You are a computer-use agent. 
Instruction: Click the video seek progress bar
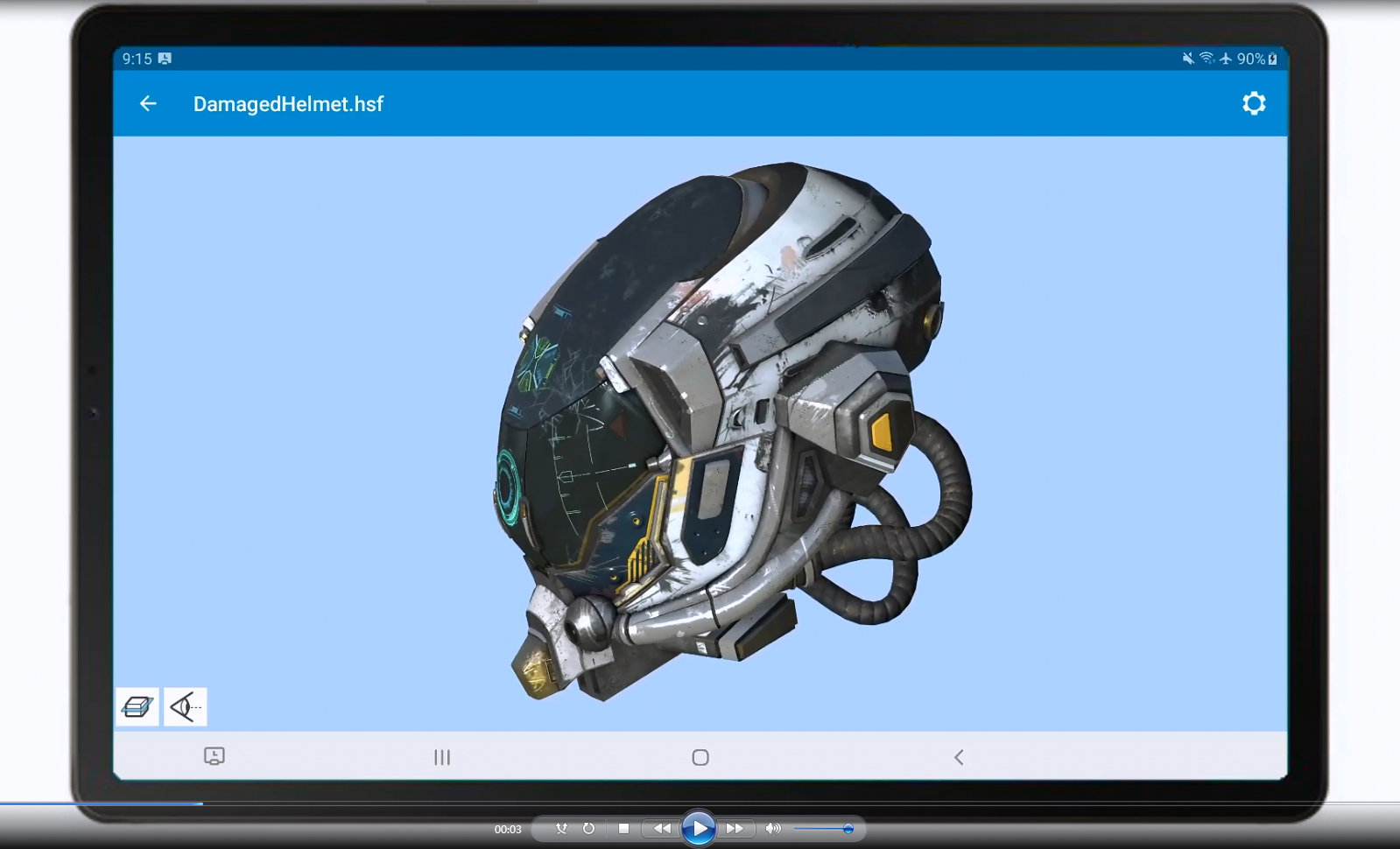pyautogui.click(x=700, y=803)
